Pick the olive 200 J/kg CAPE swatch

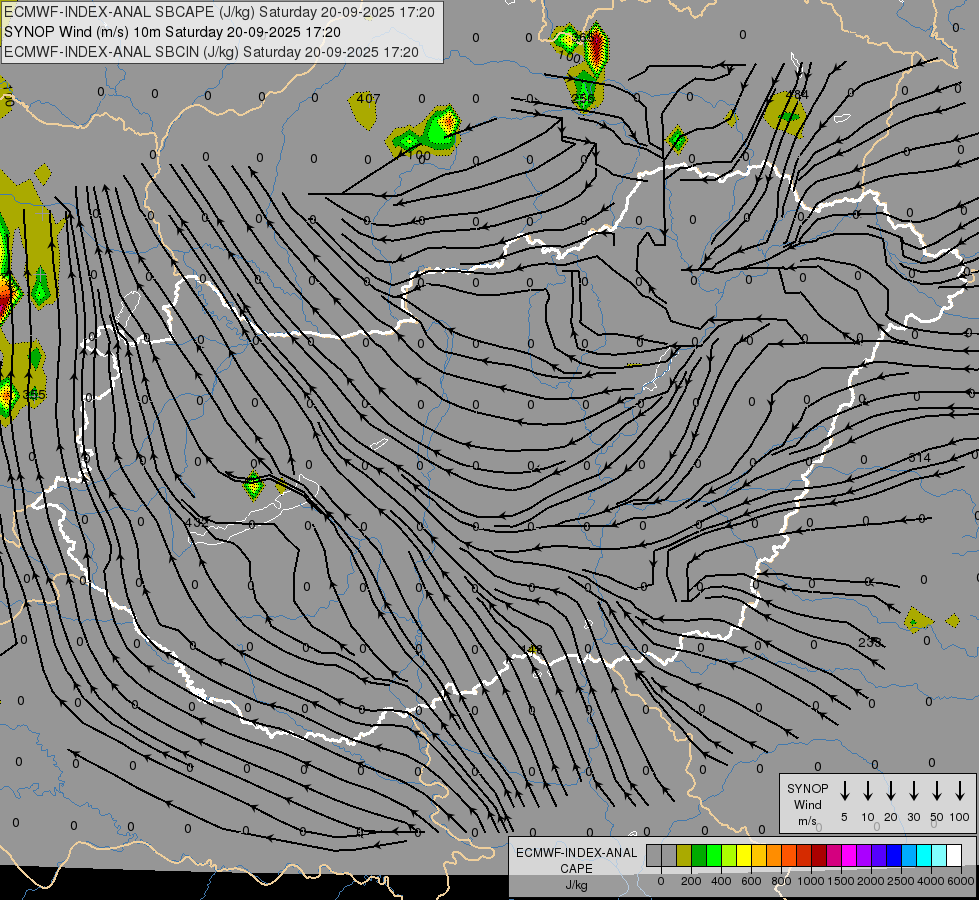[x=684, y=855]
